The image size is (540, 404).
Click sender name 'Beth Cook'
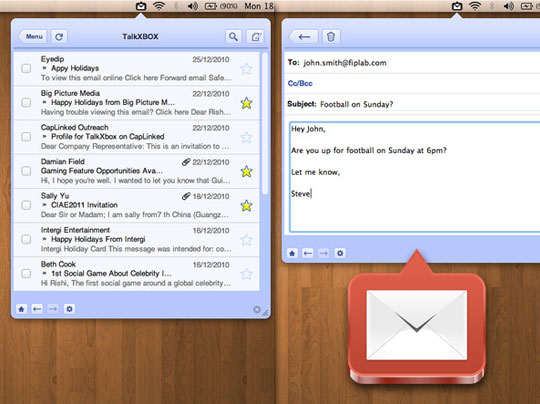point(58,264)
